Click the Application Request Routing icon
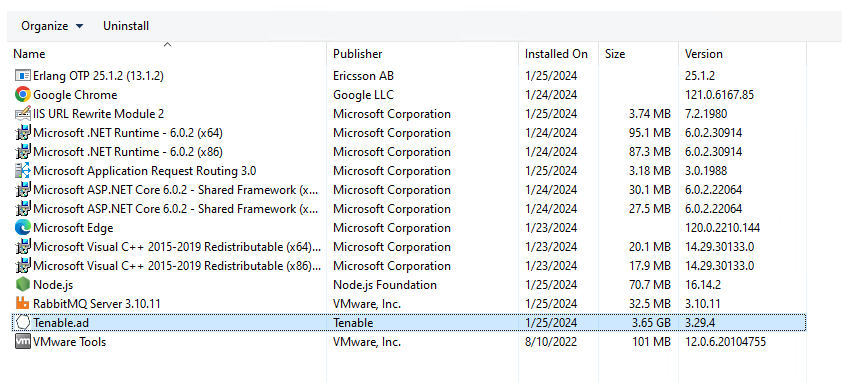Image resolution: width=842 pixels, height=382 pixels. 23,171
